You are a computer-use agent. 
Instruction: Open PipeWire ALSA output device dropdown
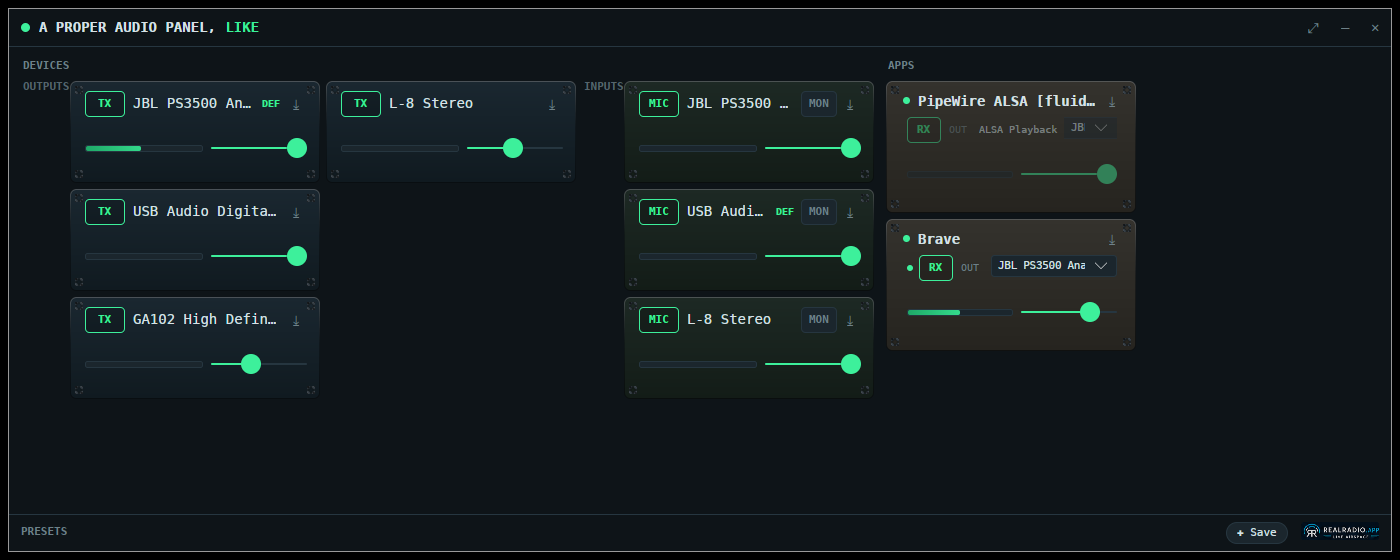pos(1091,128)
